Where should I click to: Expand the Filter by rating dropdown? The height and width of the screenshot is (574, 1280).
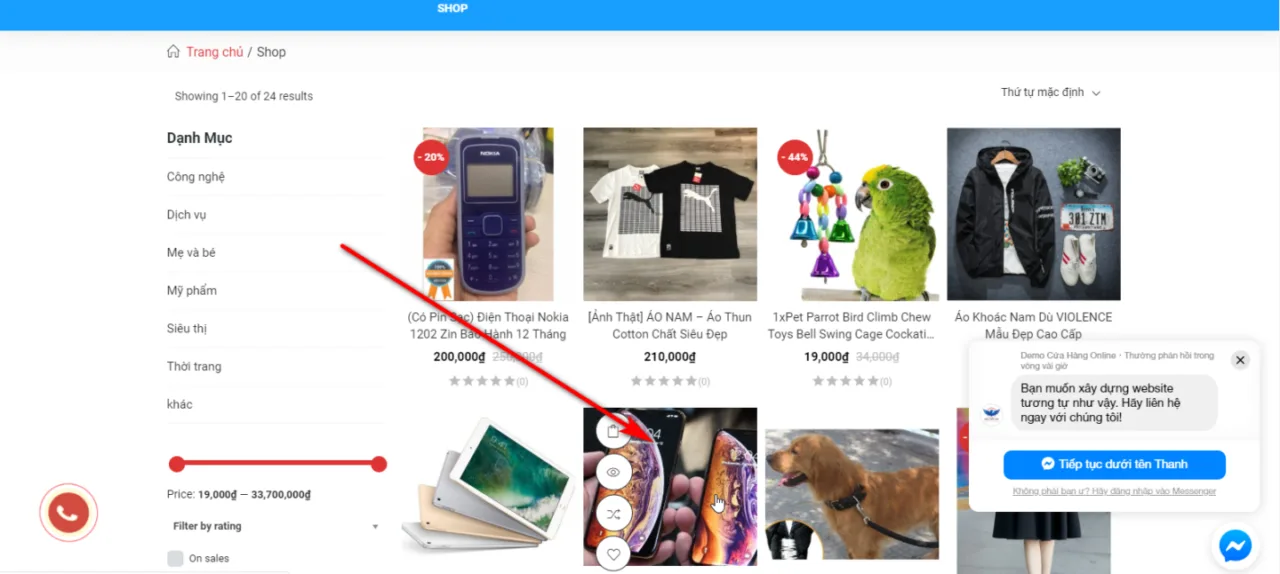(276, 526)
